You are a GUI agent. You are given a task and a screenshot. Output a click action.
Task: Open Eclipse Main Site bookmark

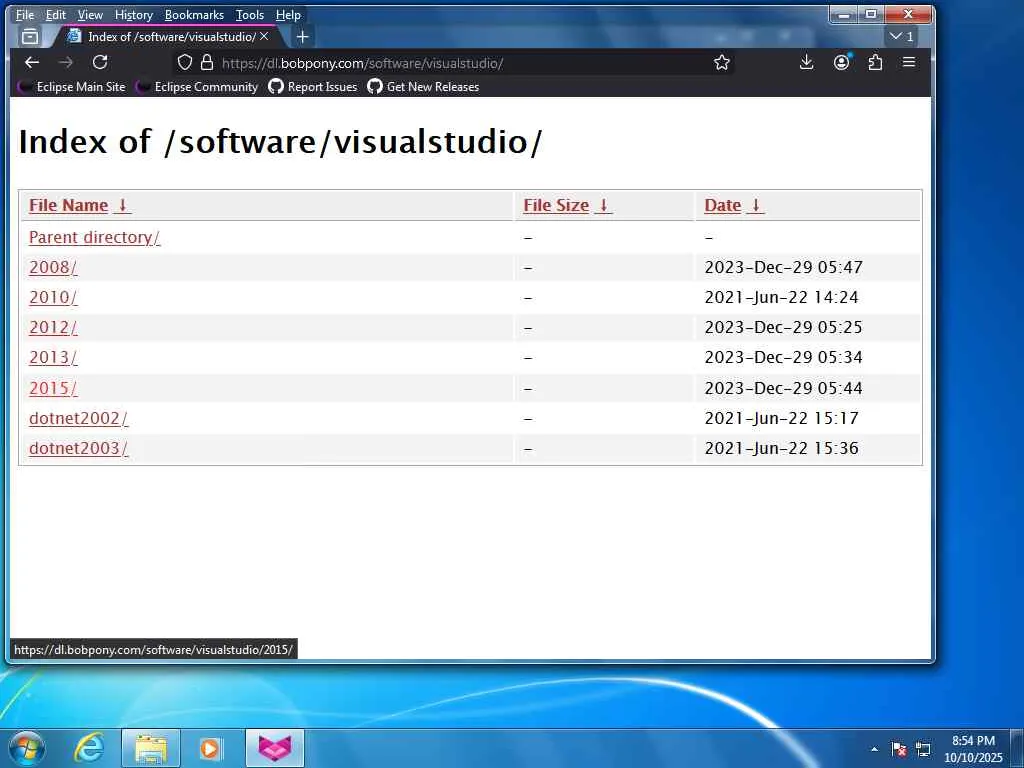click(x=72, y=87)
